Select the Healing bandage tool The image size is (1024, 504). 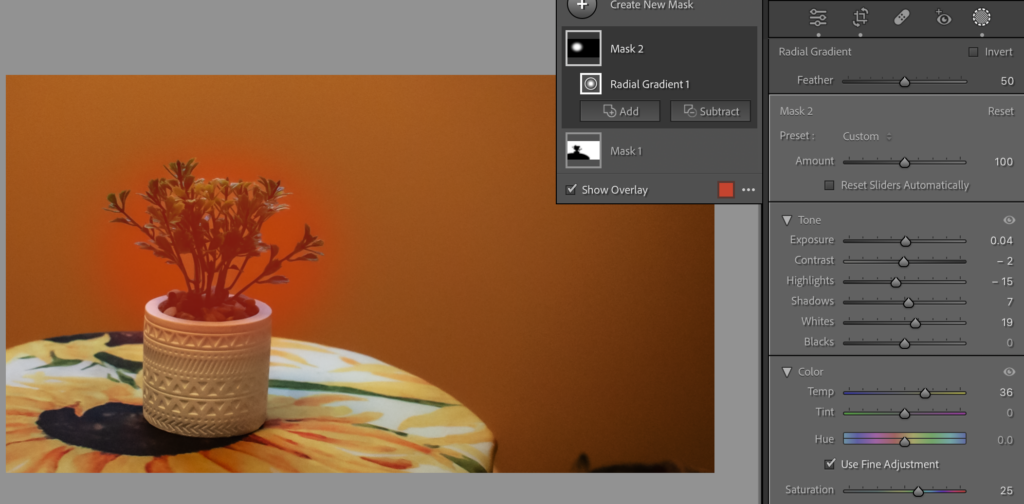click(x=901, y=18)
